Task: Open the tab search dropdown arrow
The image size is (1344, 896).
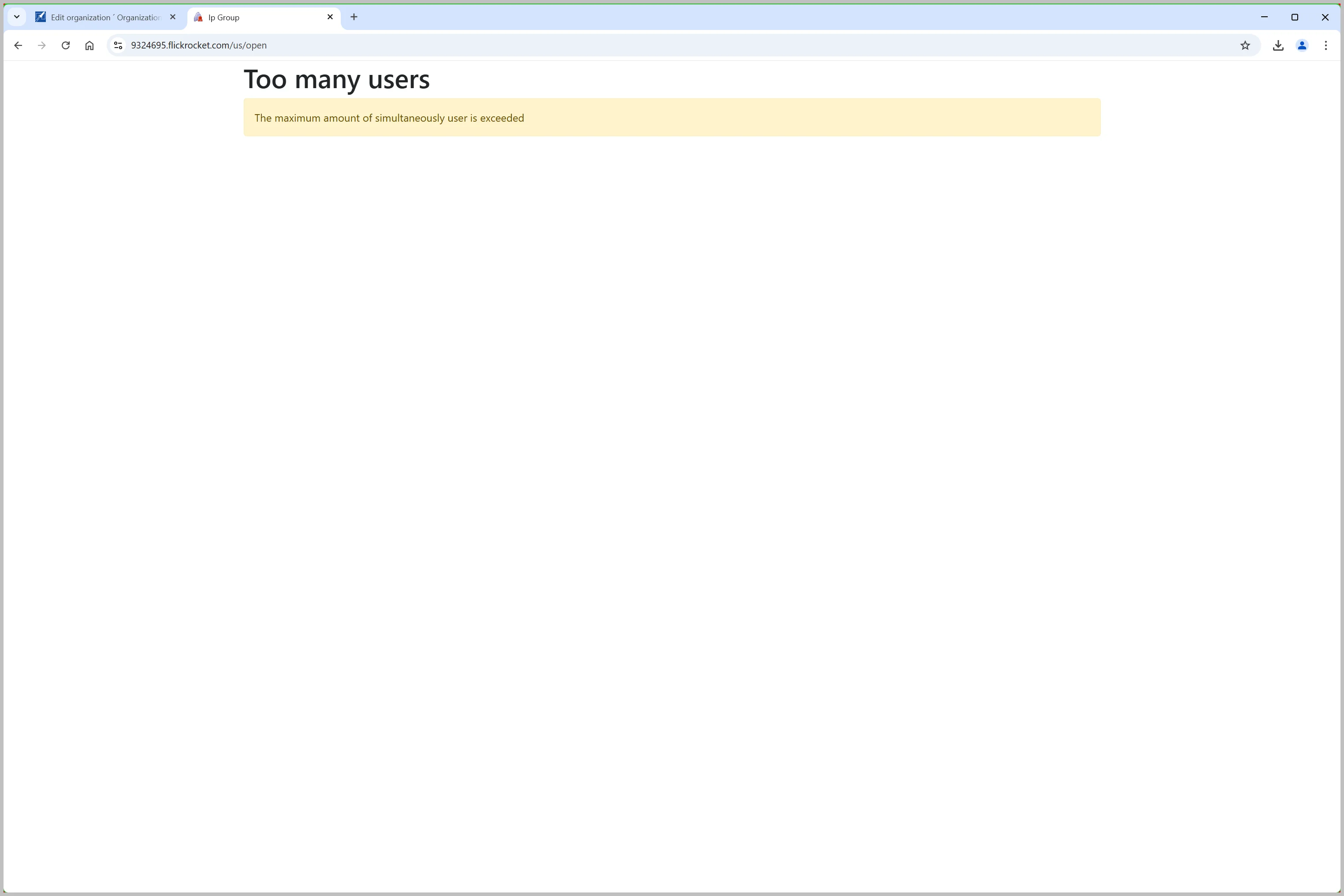Action: (x=17, y=17)
